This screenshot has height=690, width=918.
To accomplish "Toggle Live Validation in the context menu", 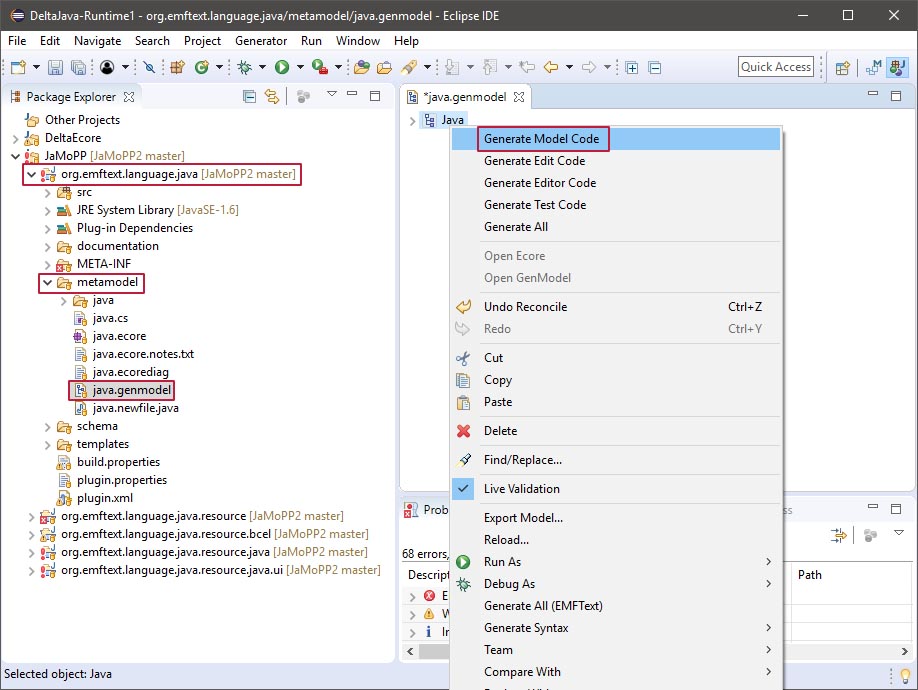I will (521, 489).
